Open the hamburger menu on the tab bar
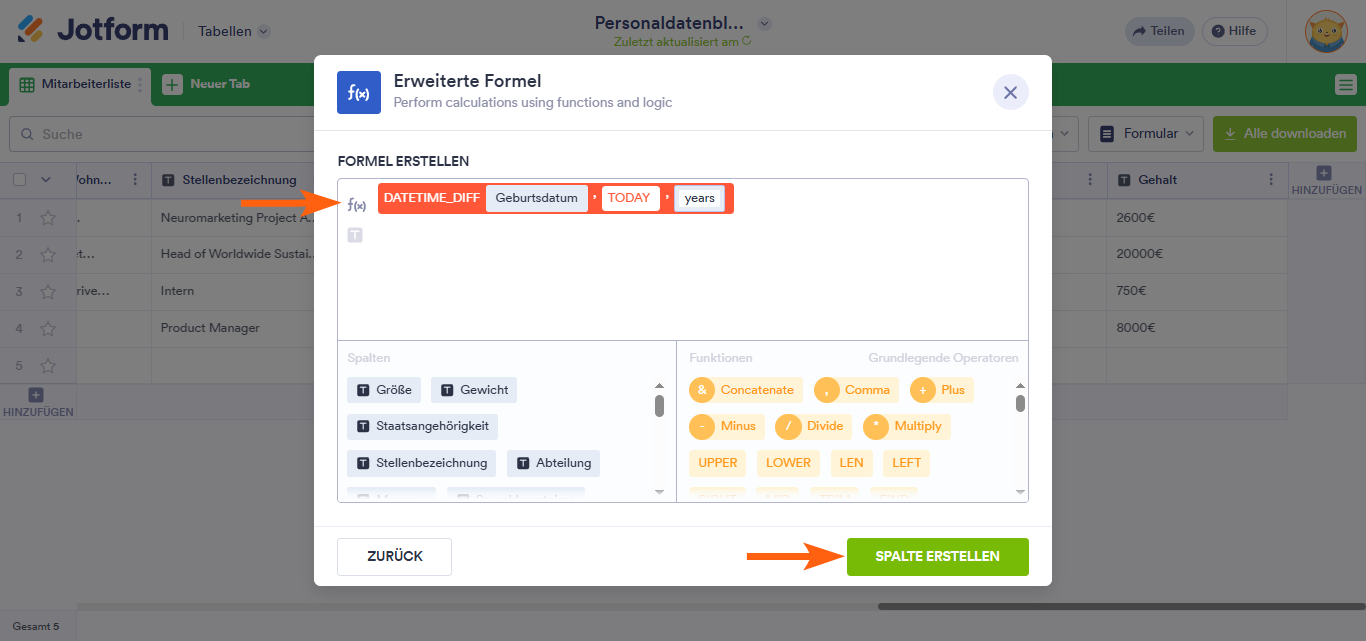Viewport: 1366px width, 641px height. pos(1345,85)
